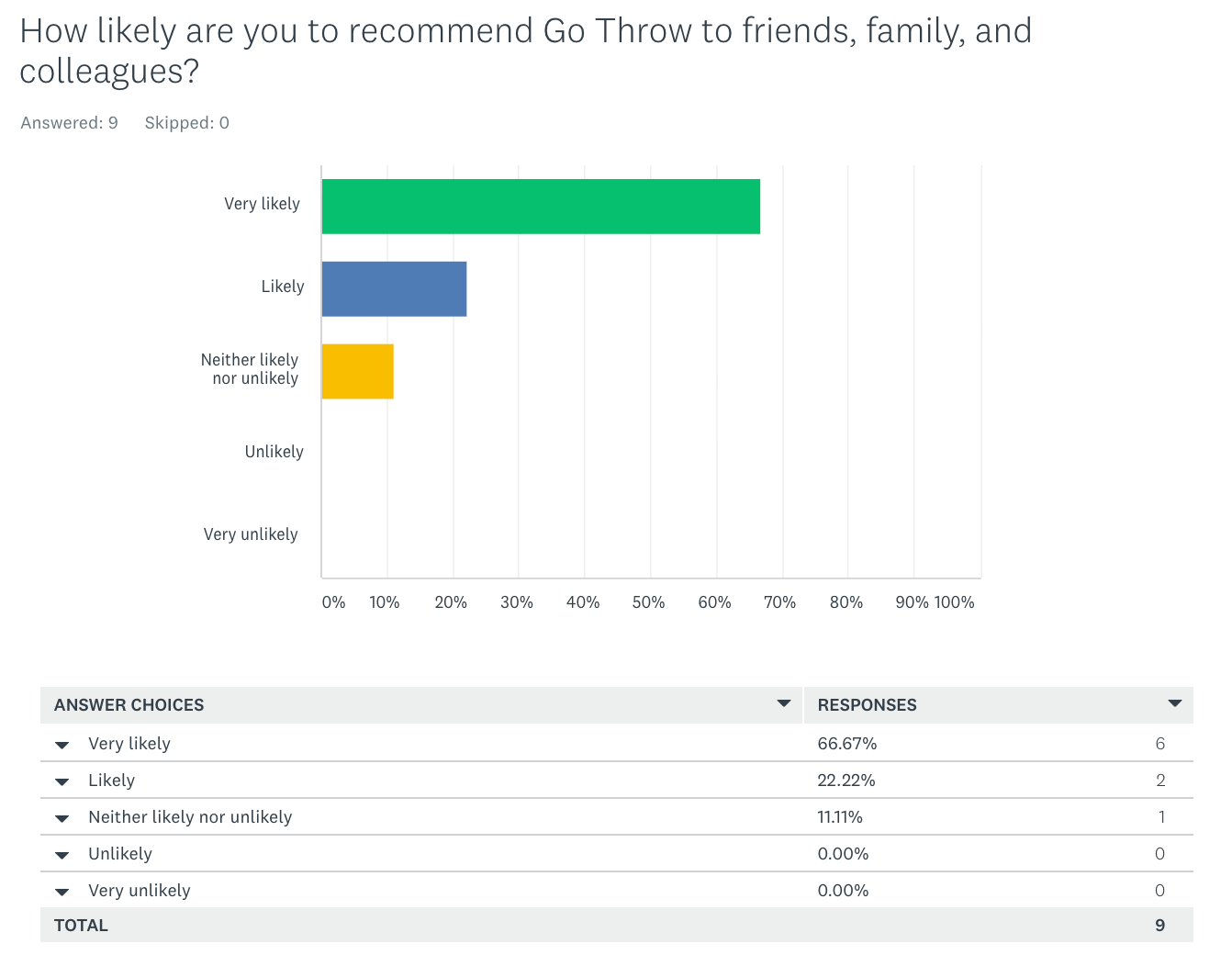This screenshot has width=1232, height=955.
Task: Click the Skipped: 0 count
Action: [187, 123]
